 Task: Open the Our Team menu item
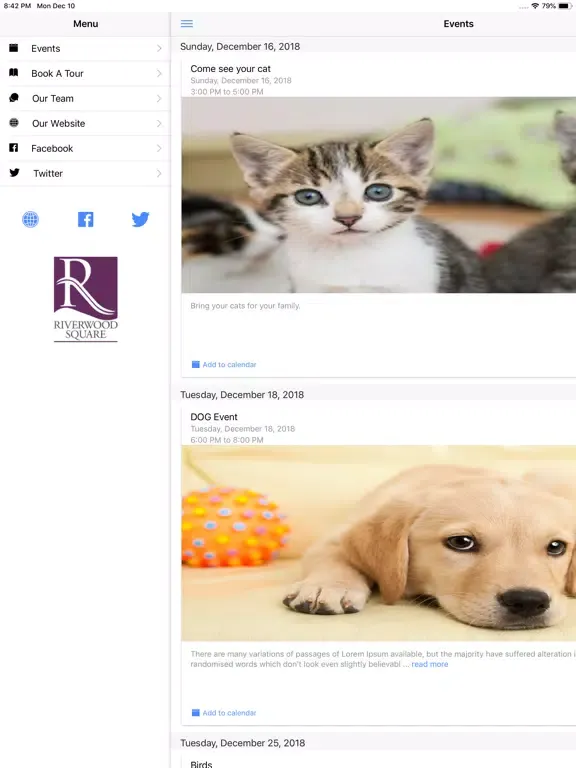click(85, 98)
